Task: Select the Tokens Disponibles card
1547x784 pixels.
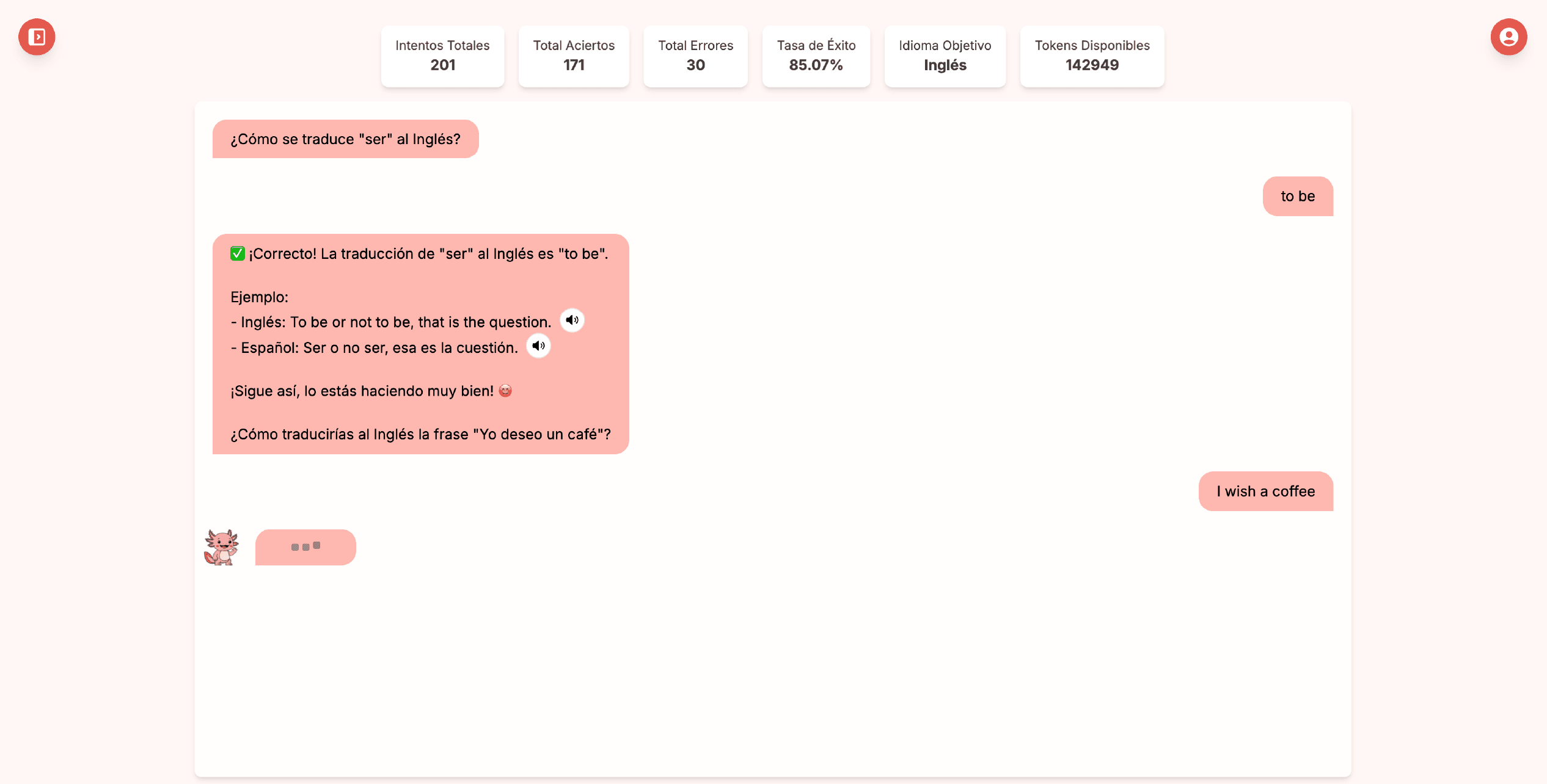Action: (1092, 56)
